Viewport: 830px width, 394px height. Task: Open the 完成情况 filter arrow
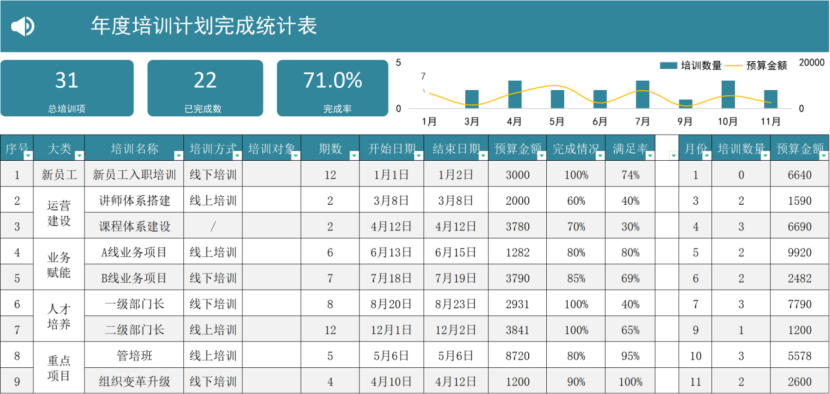pos(600,155)
